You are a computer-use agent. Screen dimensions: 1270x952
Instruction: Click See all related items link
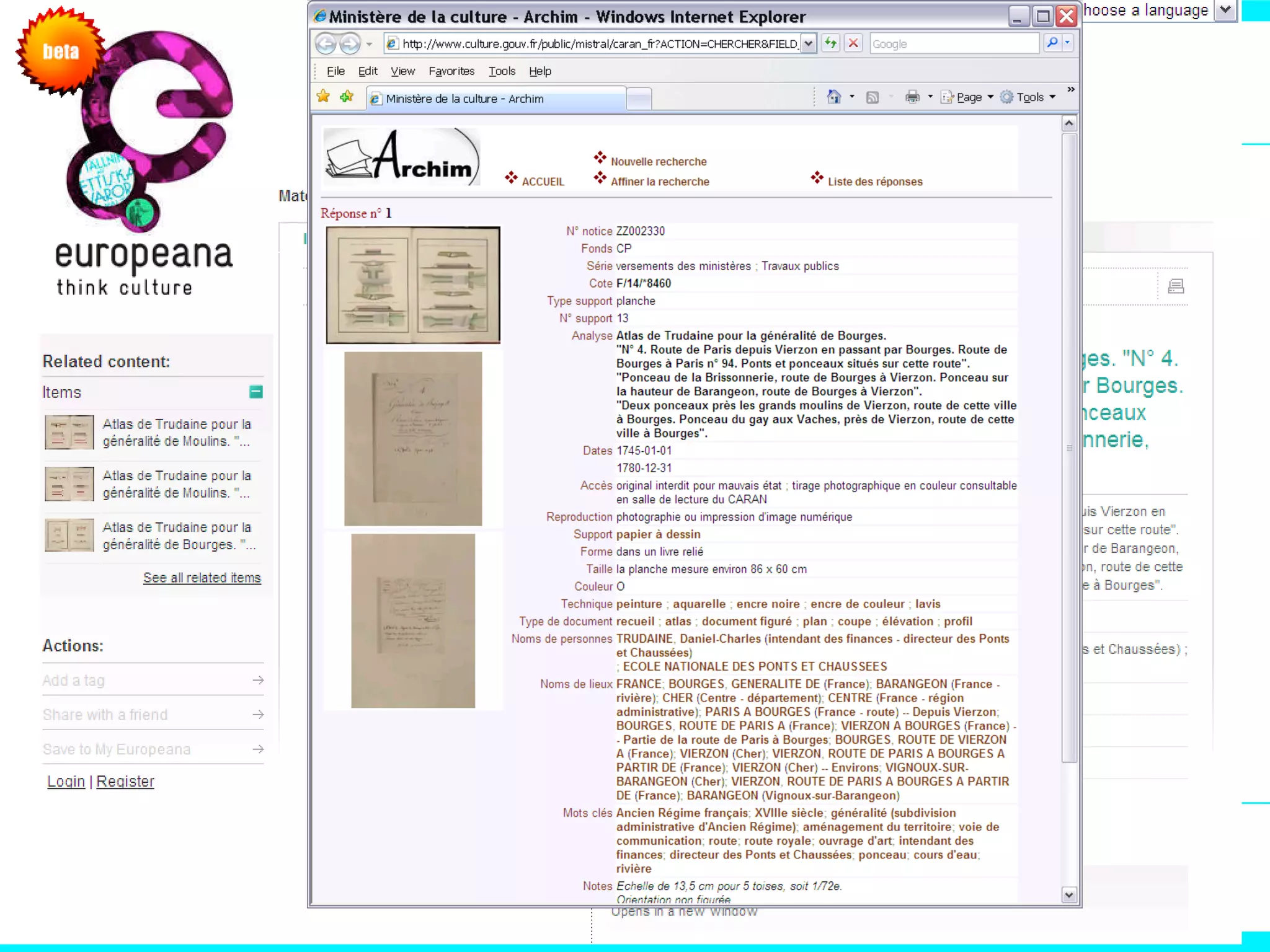[x=202, y=578]
